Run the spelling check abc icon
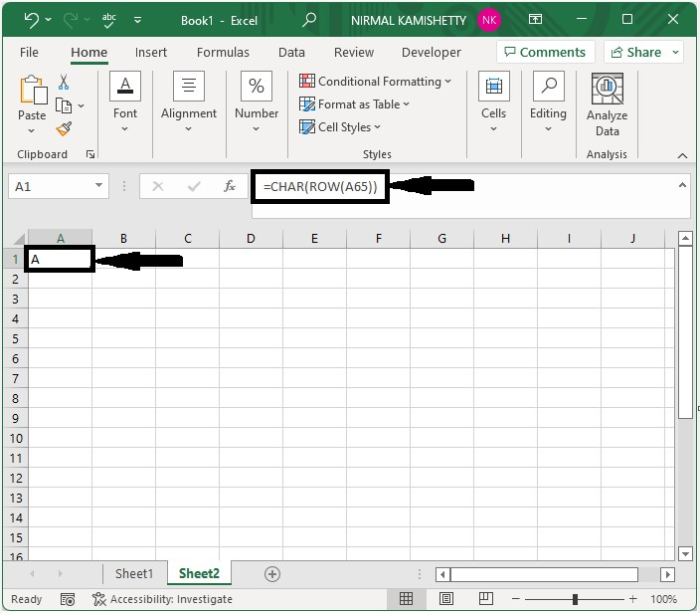The image size is (700, 613). (x=109, y=20)
